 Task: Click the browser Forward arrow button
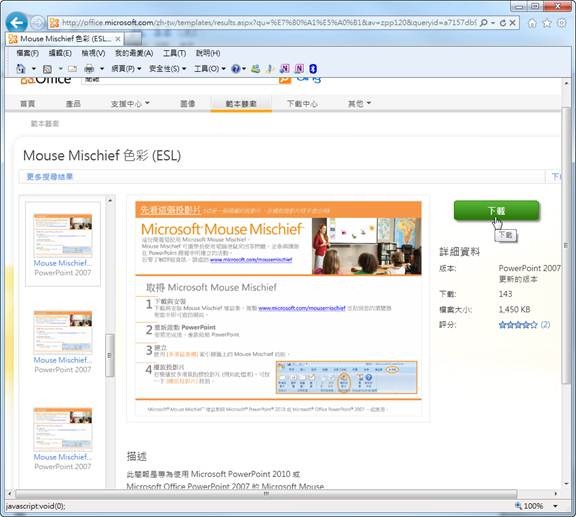[x=37, y=23]
